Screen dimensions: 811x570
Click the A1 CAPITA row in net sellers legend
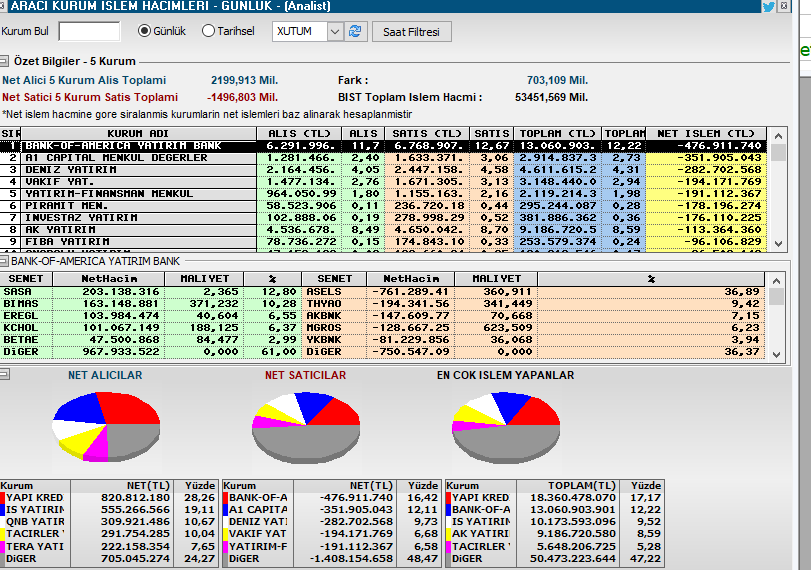point(332,509)
